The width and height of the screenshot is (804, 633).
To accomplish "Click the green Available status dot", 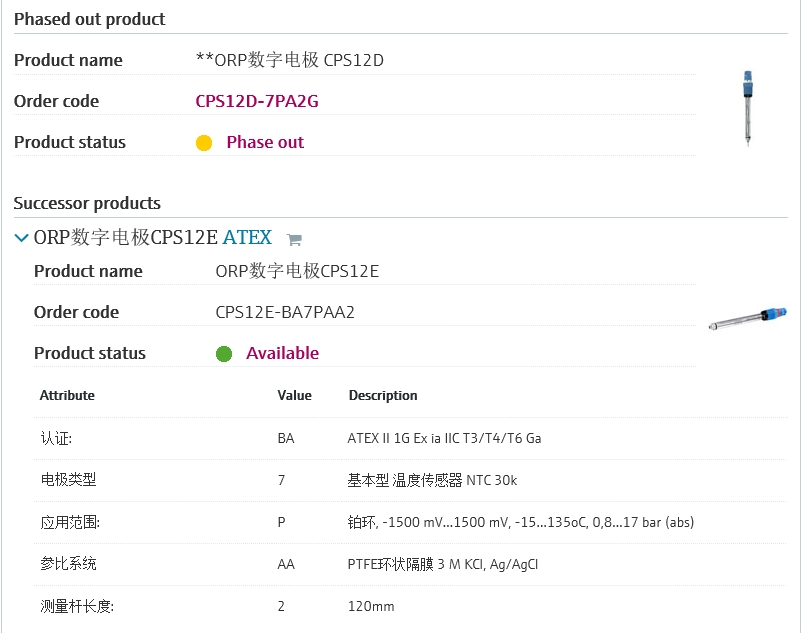I will [224, 354].
